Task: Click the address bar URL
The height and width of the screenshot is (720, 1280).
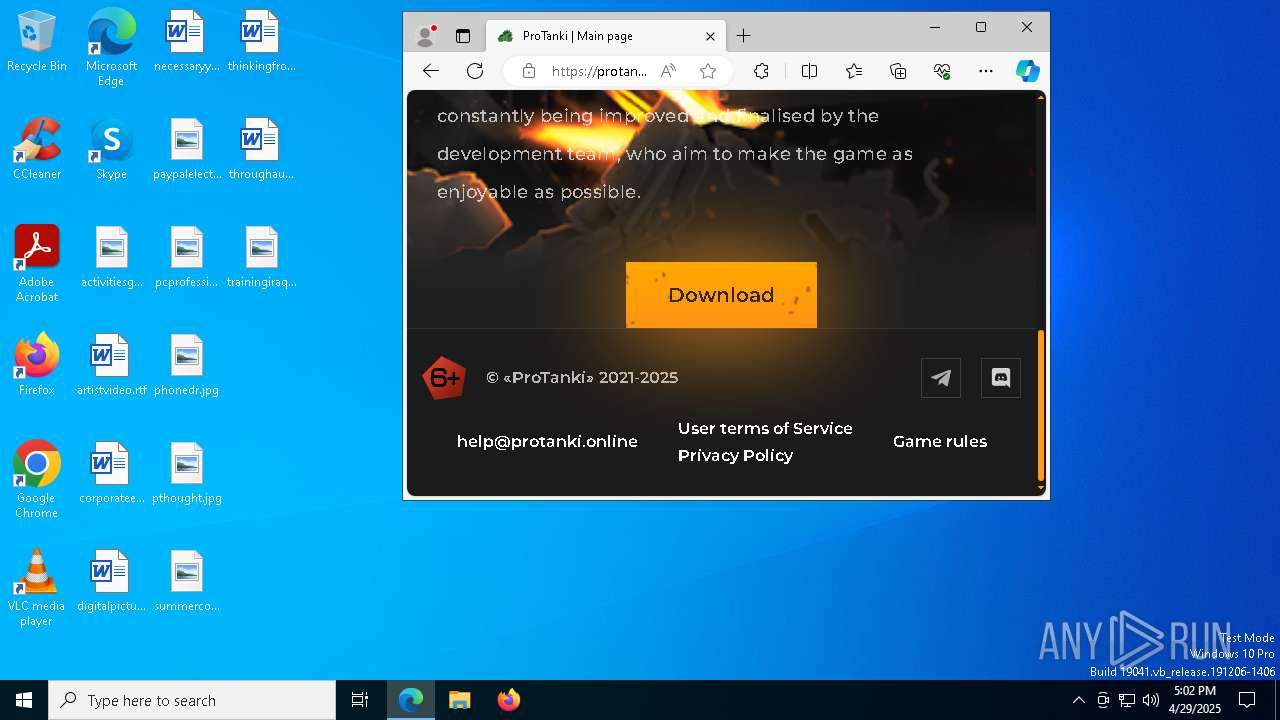Action: (x=599, y=71)
